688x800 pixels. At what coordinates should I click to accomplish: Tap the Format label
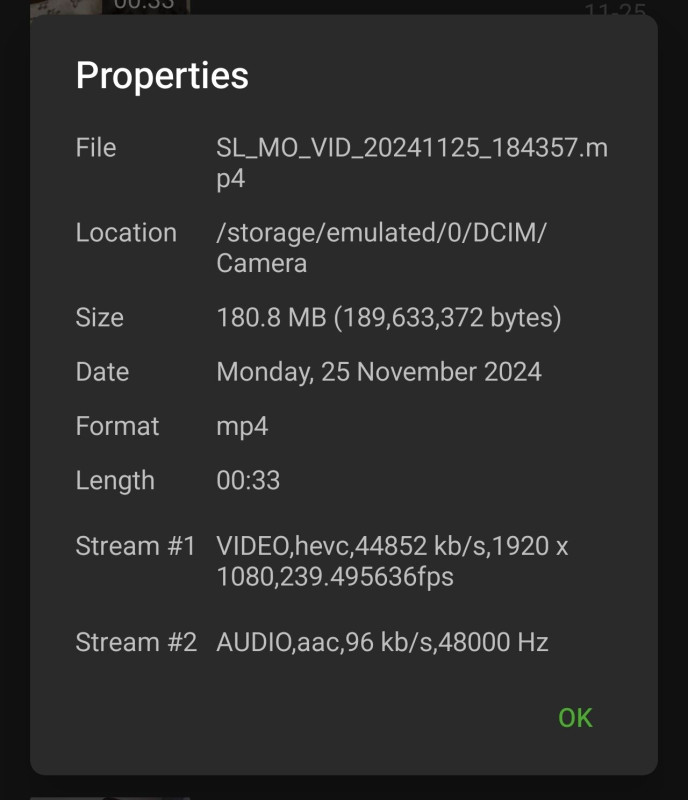coord(117,426)
